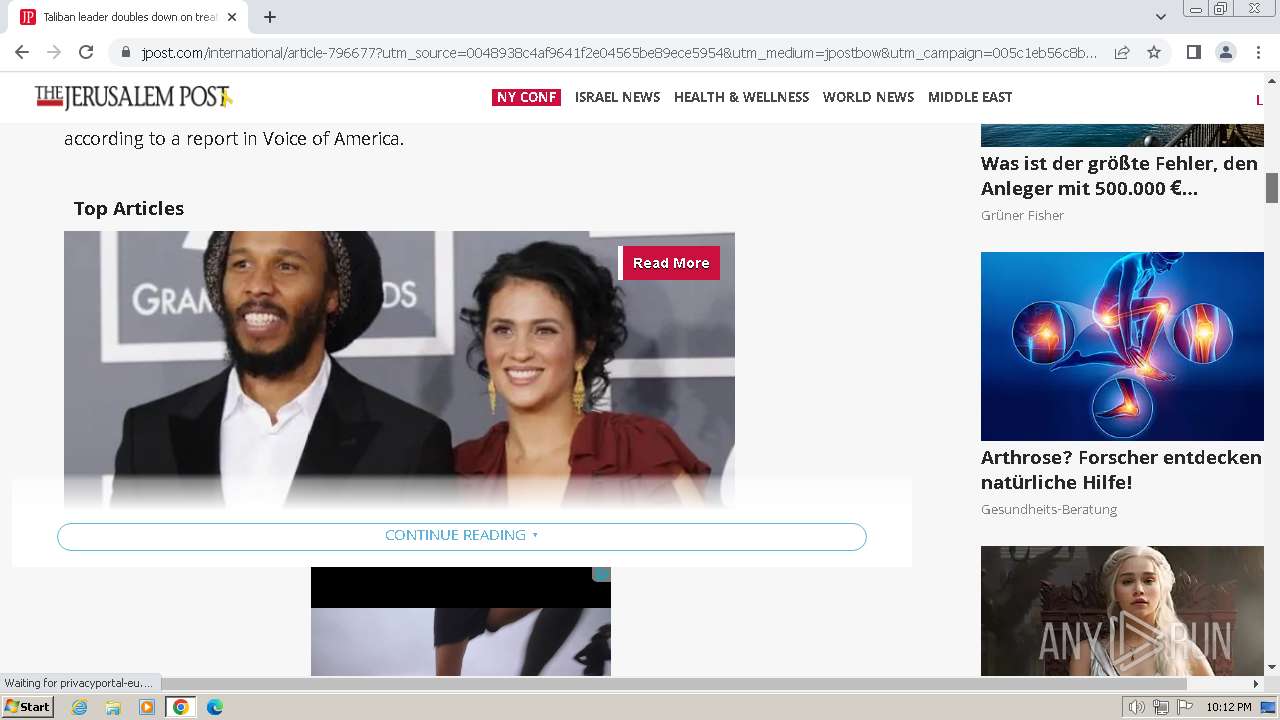Open the Windows Start button
This screenshot has width=1280, height=720.
tap(28, 707)
